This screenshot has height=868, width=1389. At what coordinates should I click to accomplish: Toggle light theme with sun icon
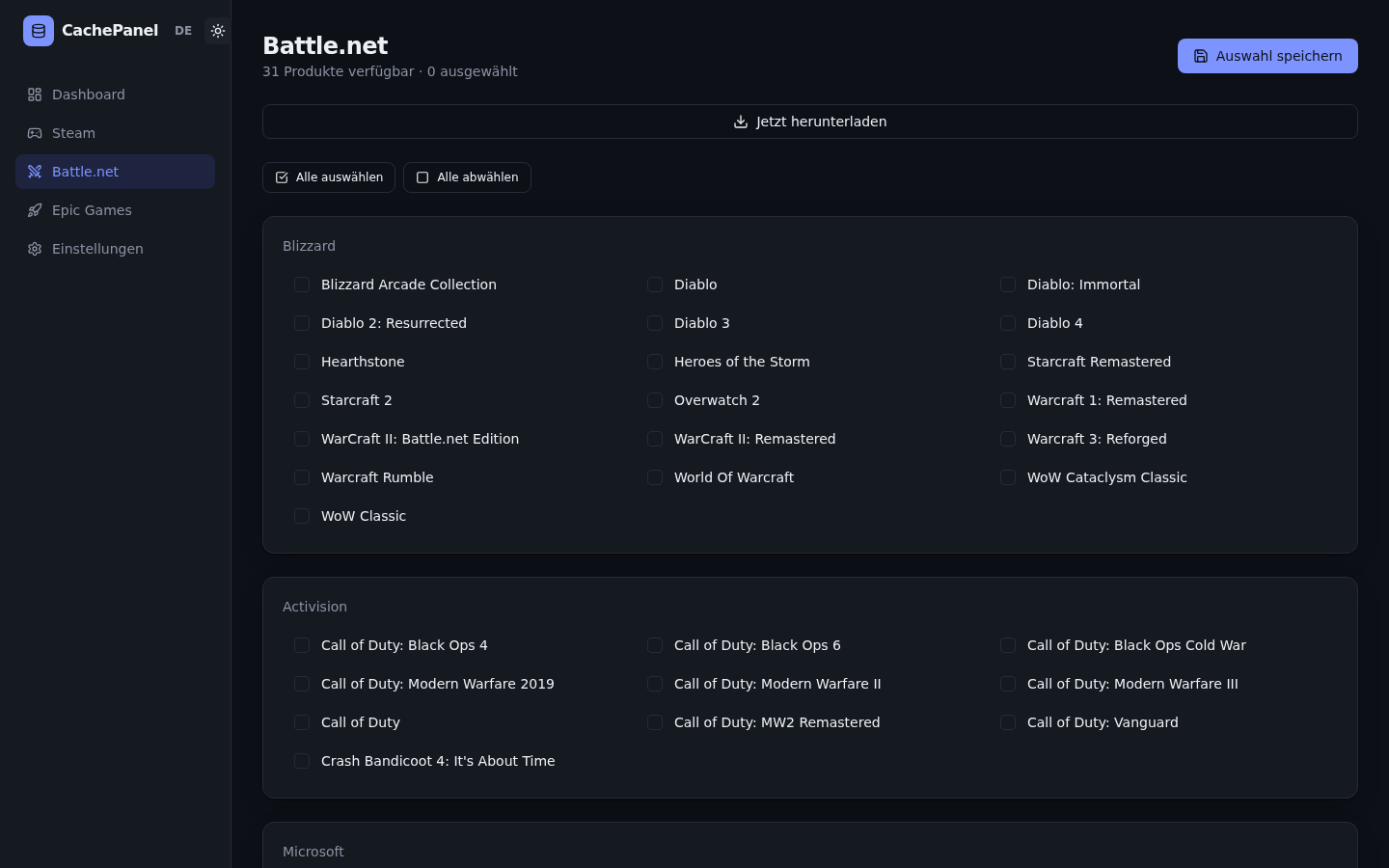(x=218, y=31)
